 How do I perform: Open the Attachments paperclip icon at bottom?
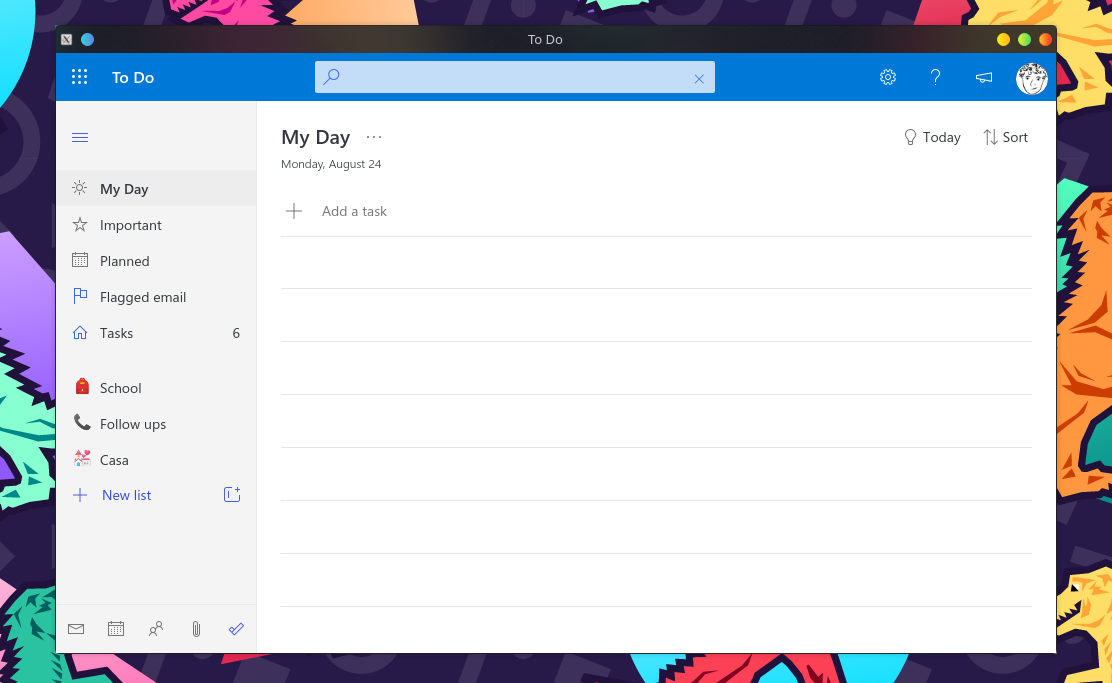tap(196, 629)
